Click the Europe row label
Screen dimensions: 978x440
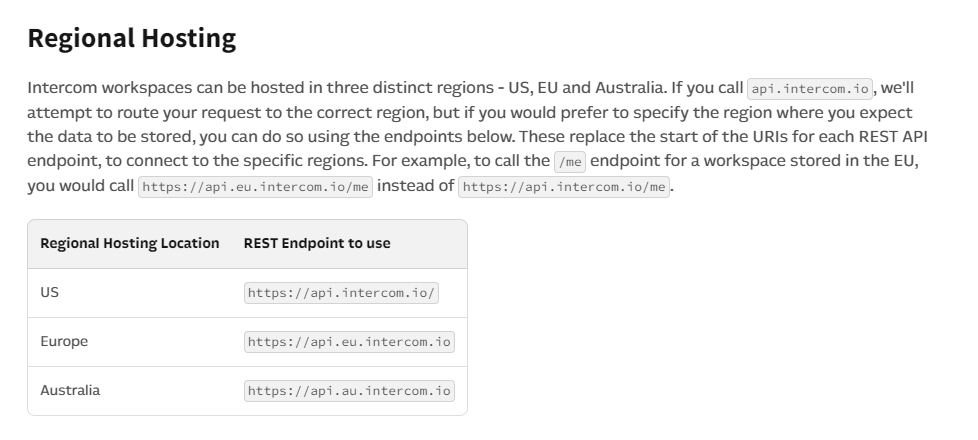[x=64, y=341]
